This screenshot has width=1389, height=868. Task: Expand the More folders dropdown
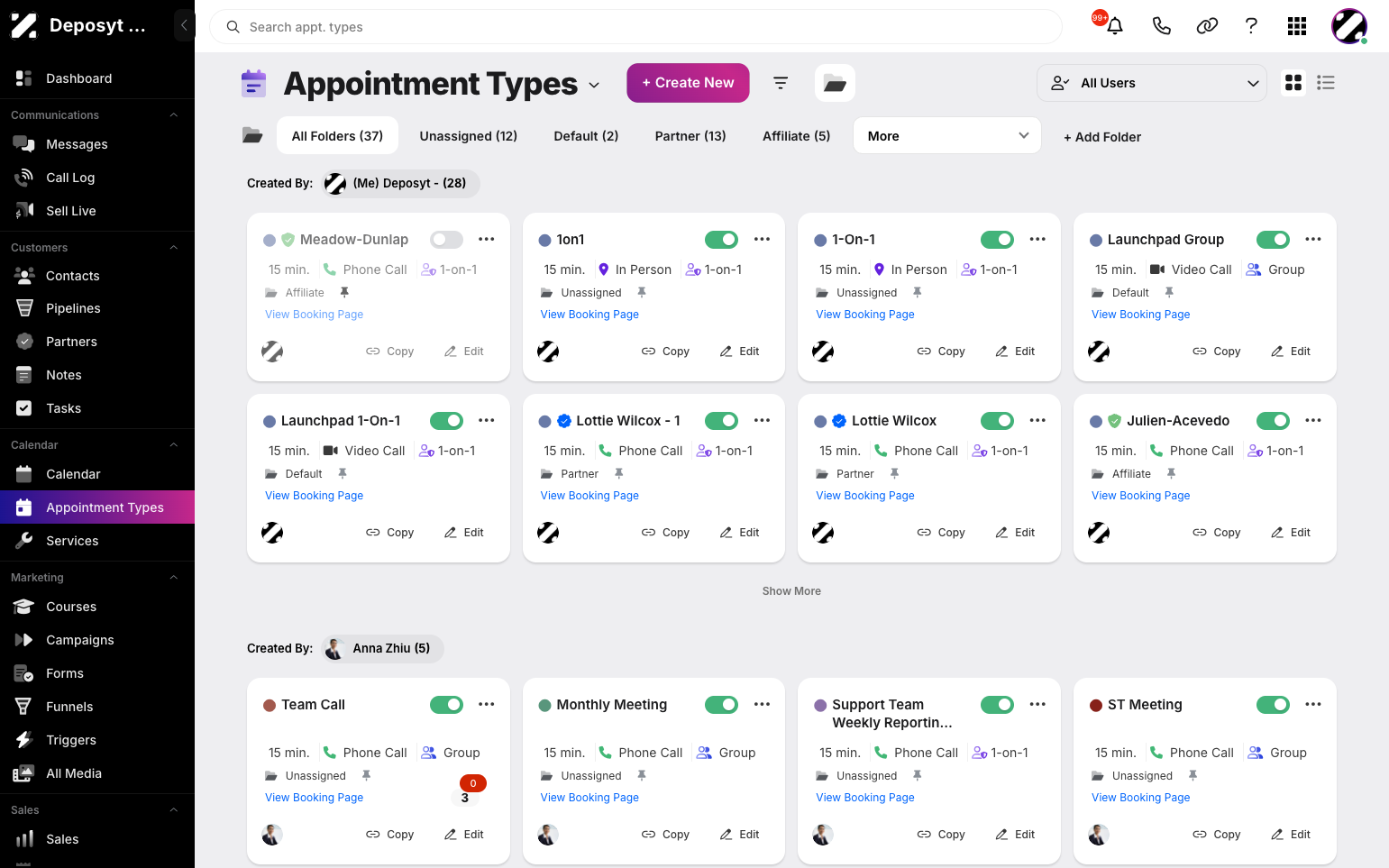pyautogui.click(x=947, y=136)
